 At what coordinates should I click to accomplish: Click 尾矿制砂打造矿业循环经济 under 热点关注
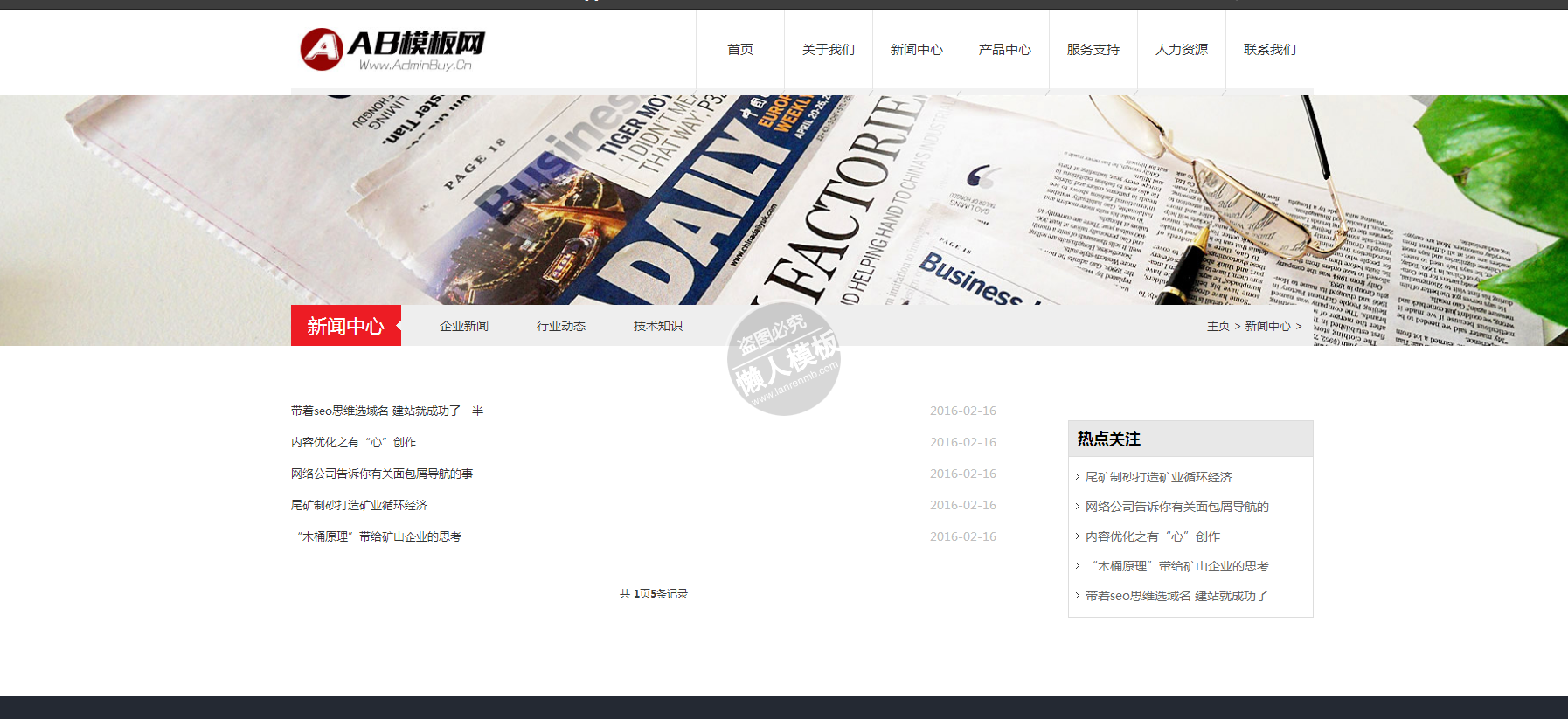pyautogui.click(x=1159, y=477)
